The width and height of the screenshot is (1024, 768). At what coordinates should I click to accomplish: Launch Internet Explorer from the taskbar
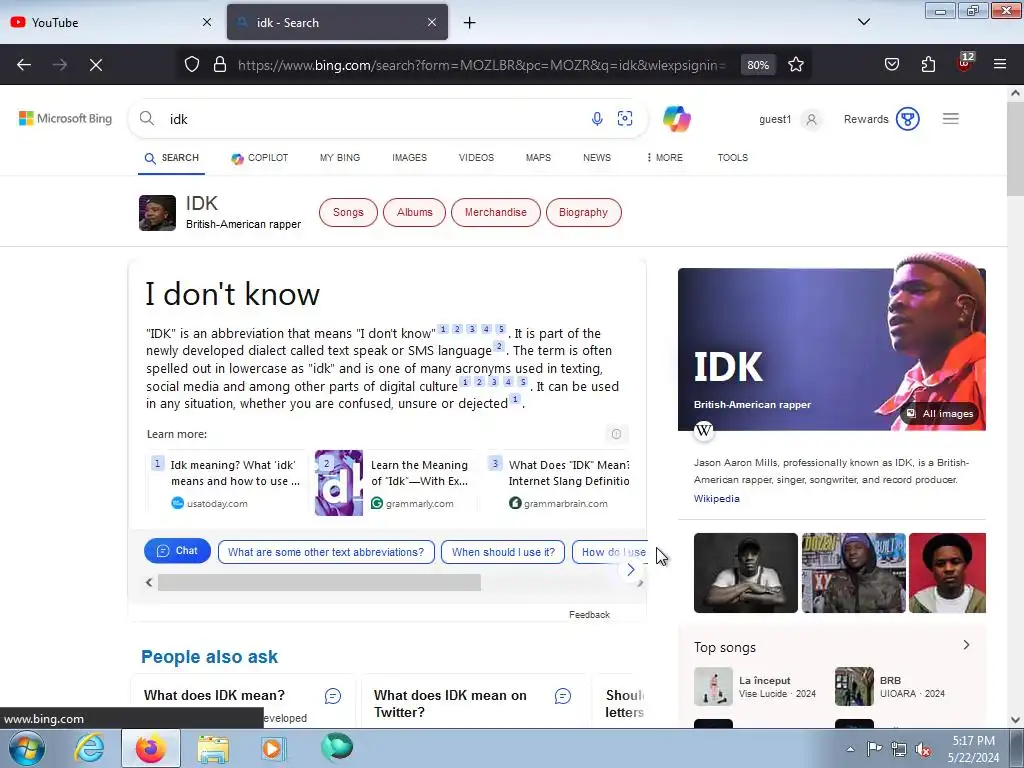tap(89, 748)
